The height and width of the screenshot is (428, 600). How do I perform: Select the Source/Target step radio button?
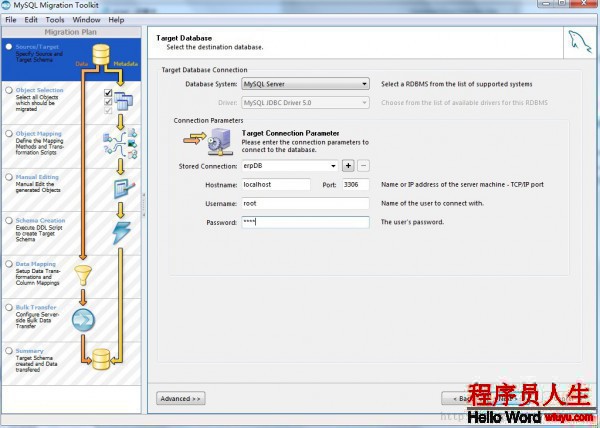[x=9, y=47]
